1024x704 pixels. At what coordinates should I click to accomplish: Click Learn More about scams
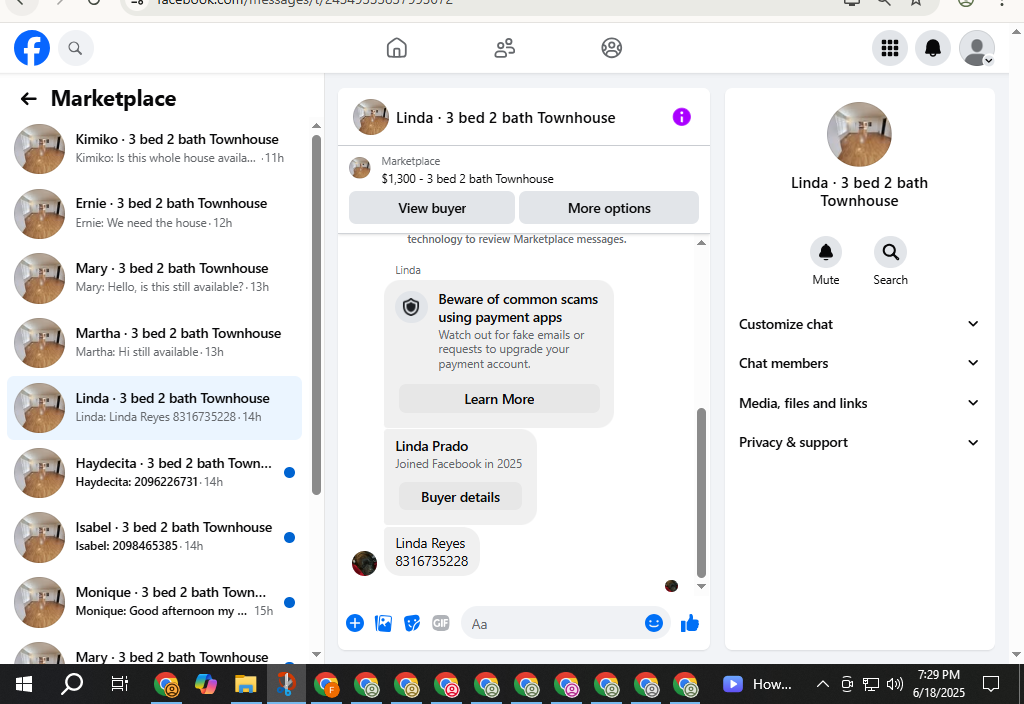pos(499,399)
